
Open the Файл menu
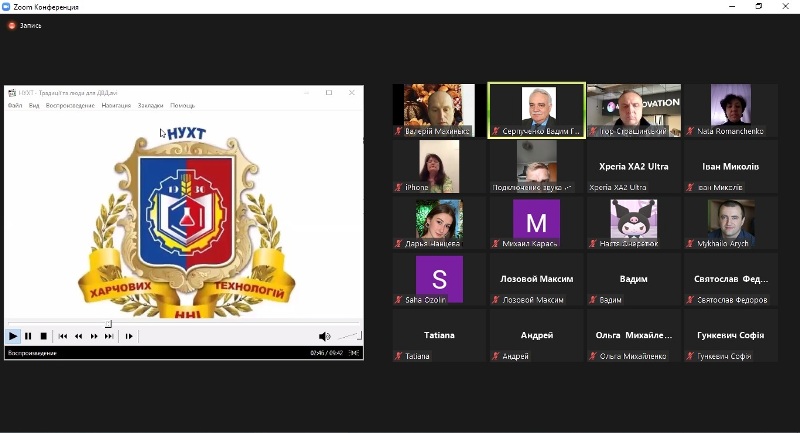point(15,106)
